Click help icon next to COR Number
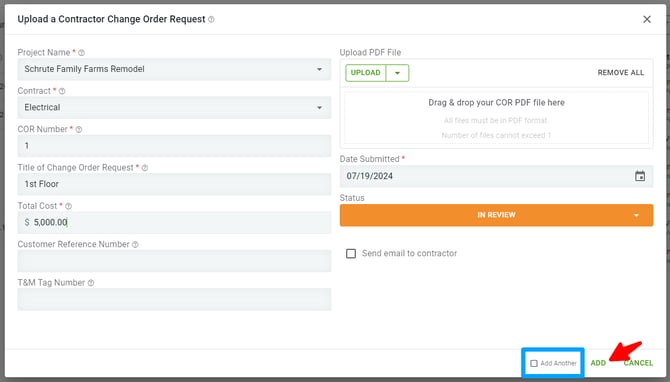 tap(79, 129)
